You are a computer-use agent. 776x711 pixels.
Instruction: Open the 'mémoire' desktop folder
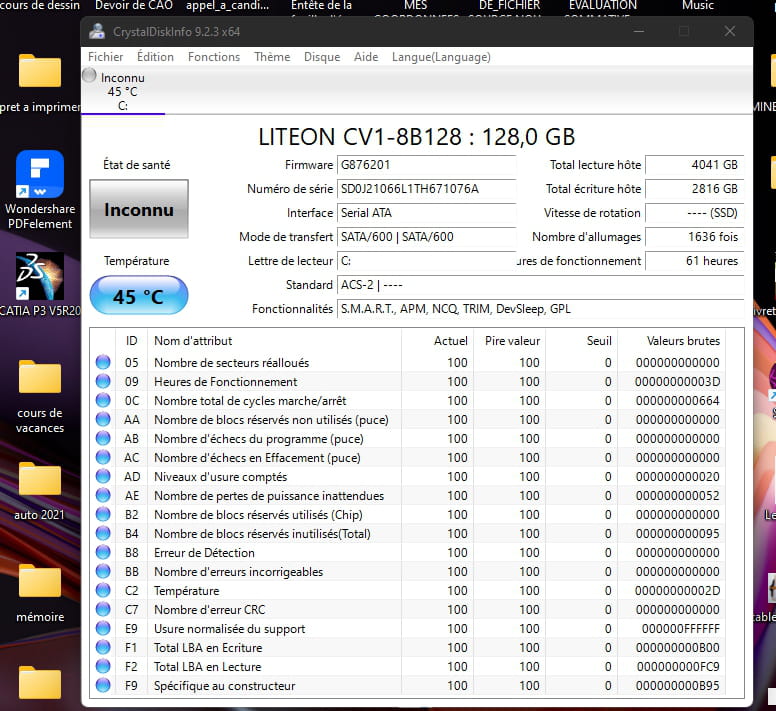pos(40,581)
